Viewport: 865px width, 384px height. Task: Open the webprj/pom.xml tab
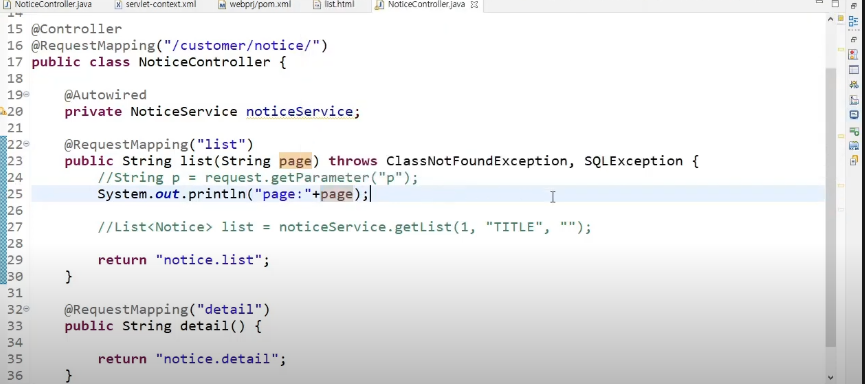point(255,4)
